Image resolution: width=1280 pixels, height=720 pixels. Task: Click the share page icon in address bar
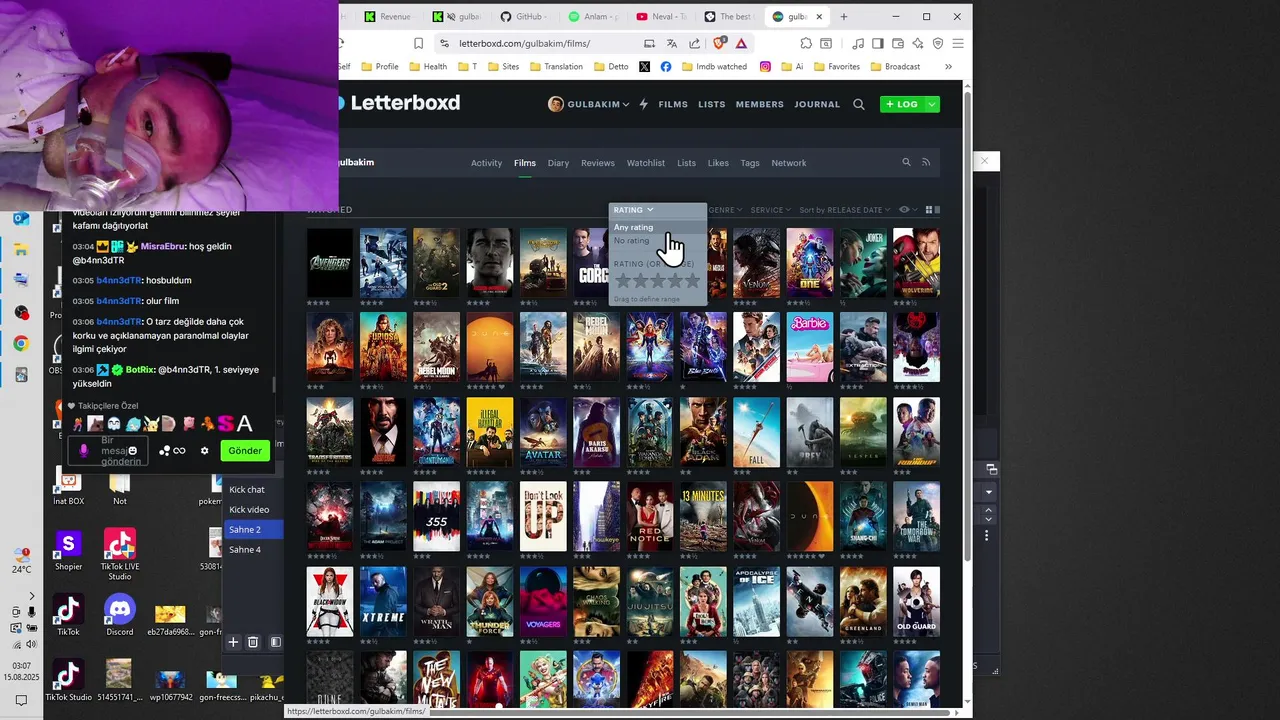[695, 43]
